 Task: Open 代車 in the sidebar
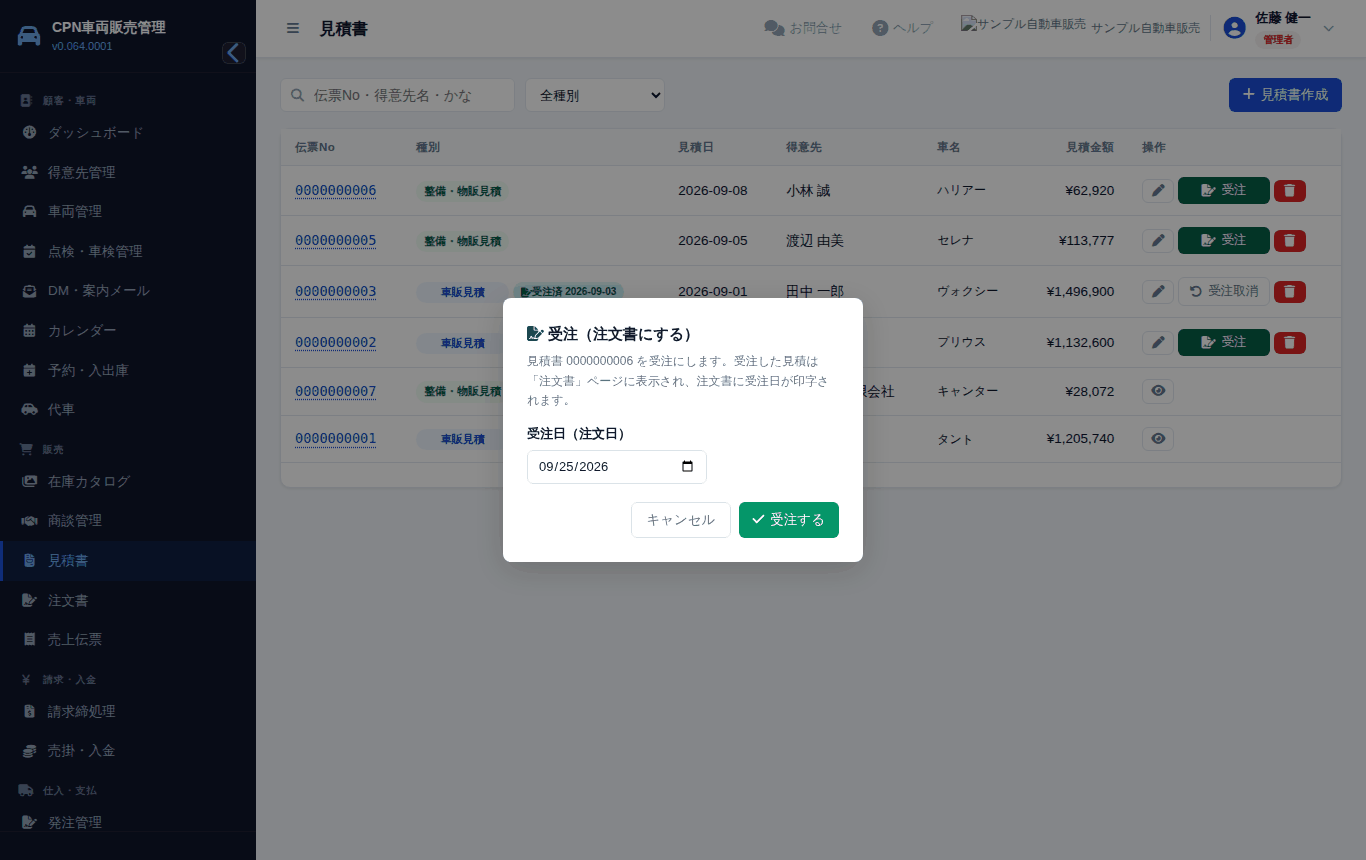tap(128, 410)
